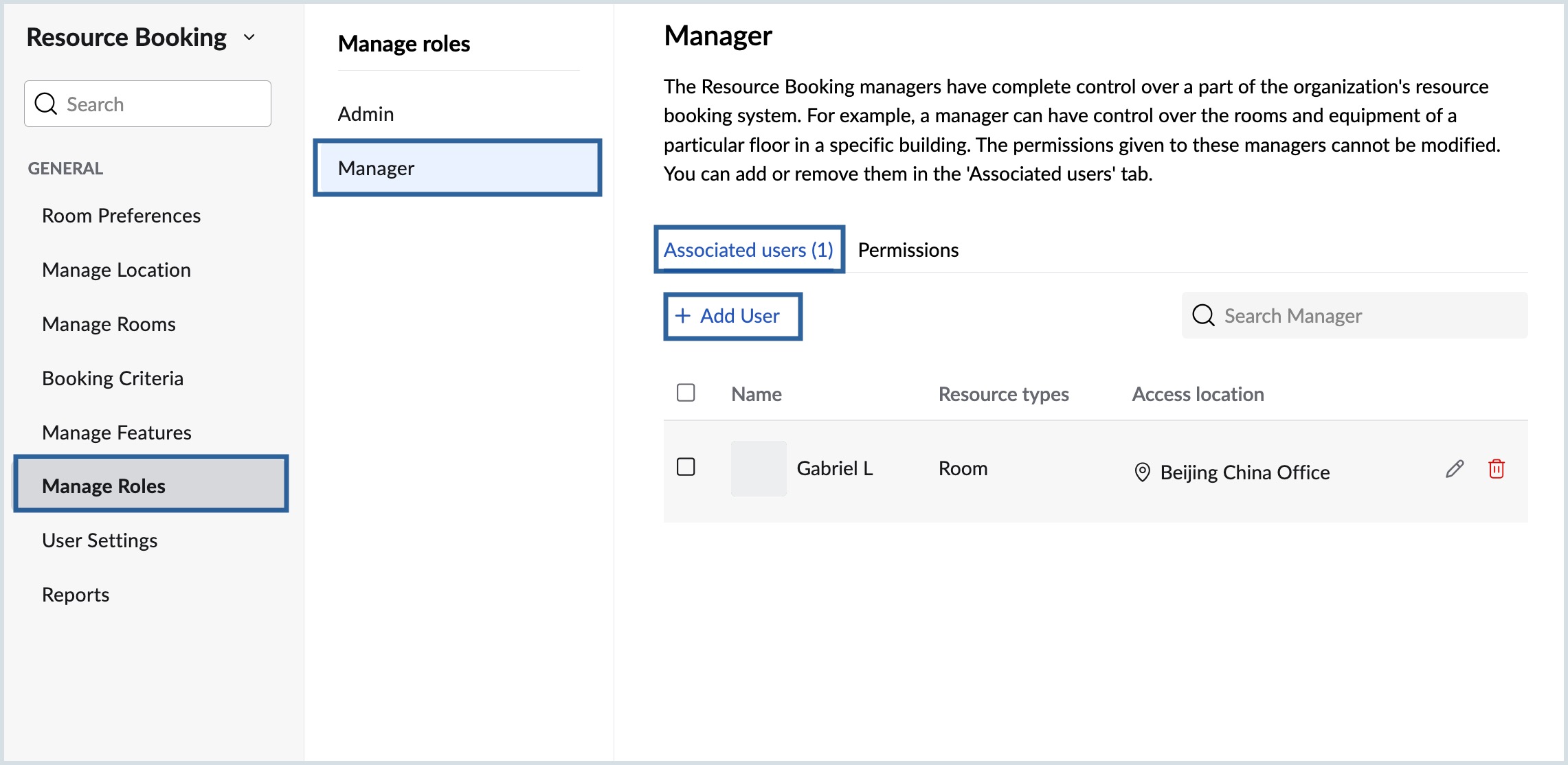Click the magnifier icon in Search Manager
Viewport: 1568px width, 765px height.
click(x=1203, y=316)
